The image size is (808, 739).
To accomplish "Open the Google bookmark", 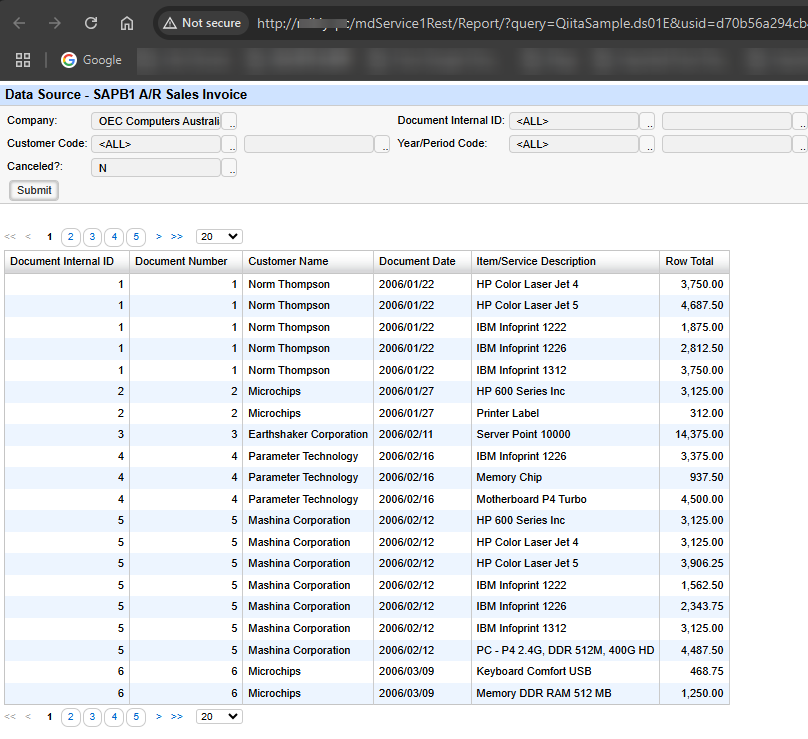I will (x=91, y=60).
